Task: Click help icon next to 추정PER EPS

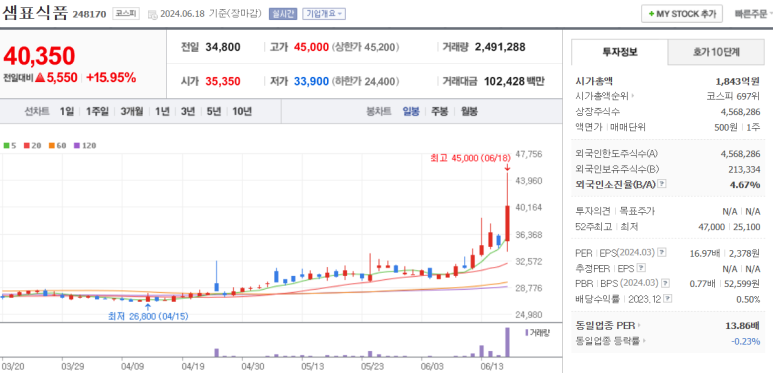Action: coord(641,268)
